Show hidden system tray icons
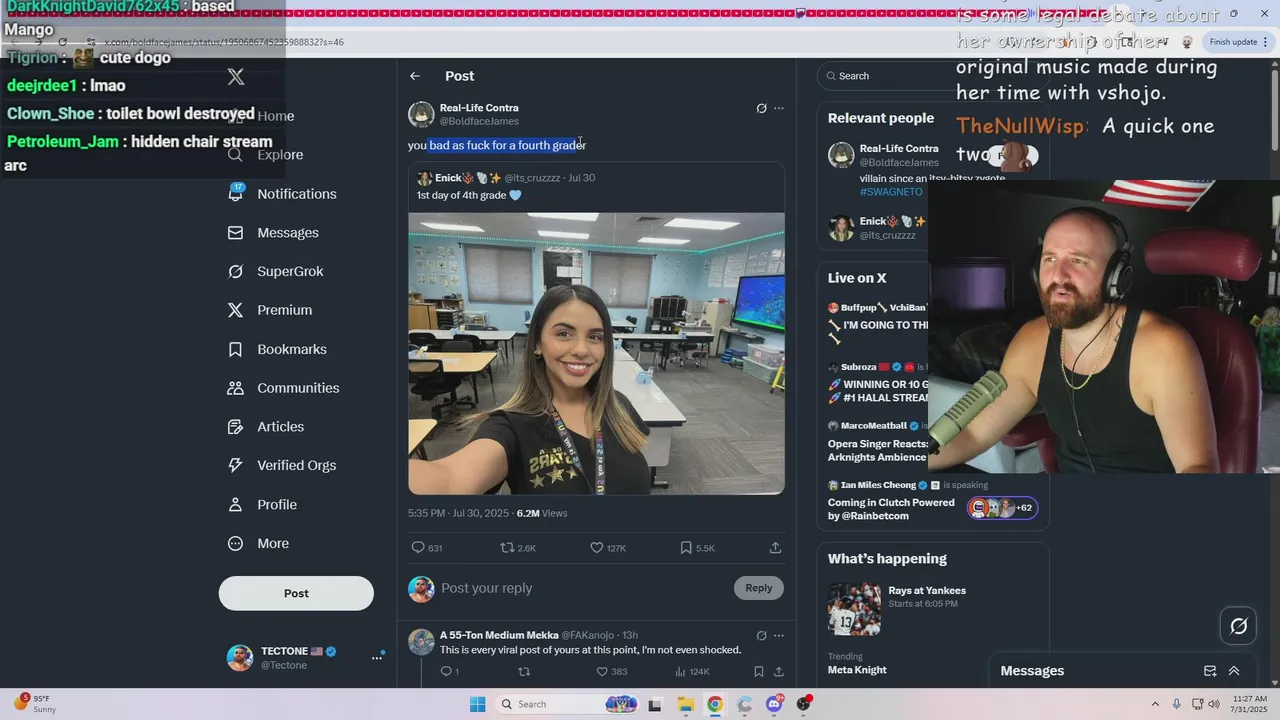Viewport: 1280px width, 720px height. coord(1155,704)
